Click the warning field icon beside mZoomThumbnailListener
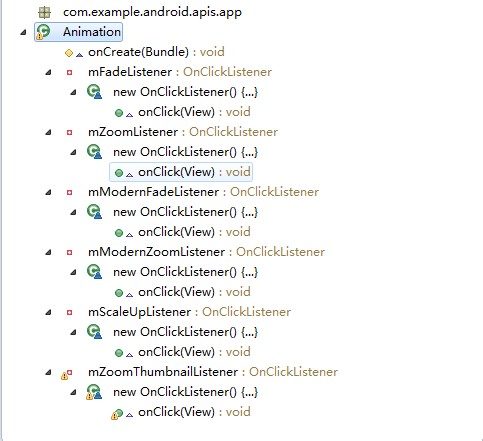 pos(67,374)
